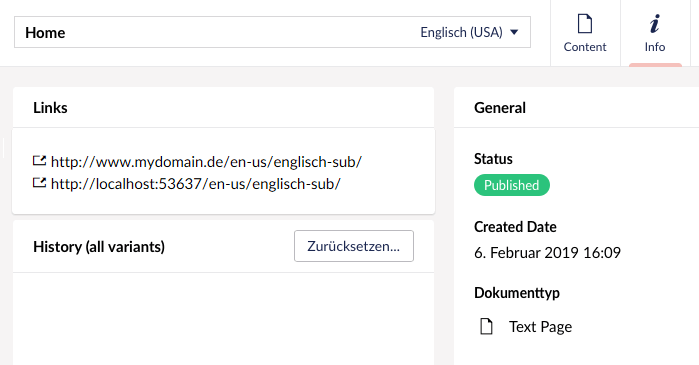Image resolution: width=699 pixels, height=365 pixels.
Task: Click the History (all variants) heading
Action: click(99, 246)
